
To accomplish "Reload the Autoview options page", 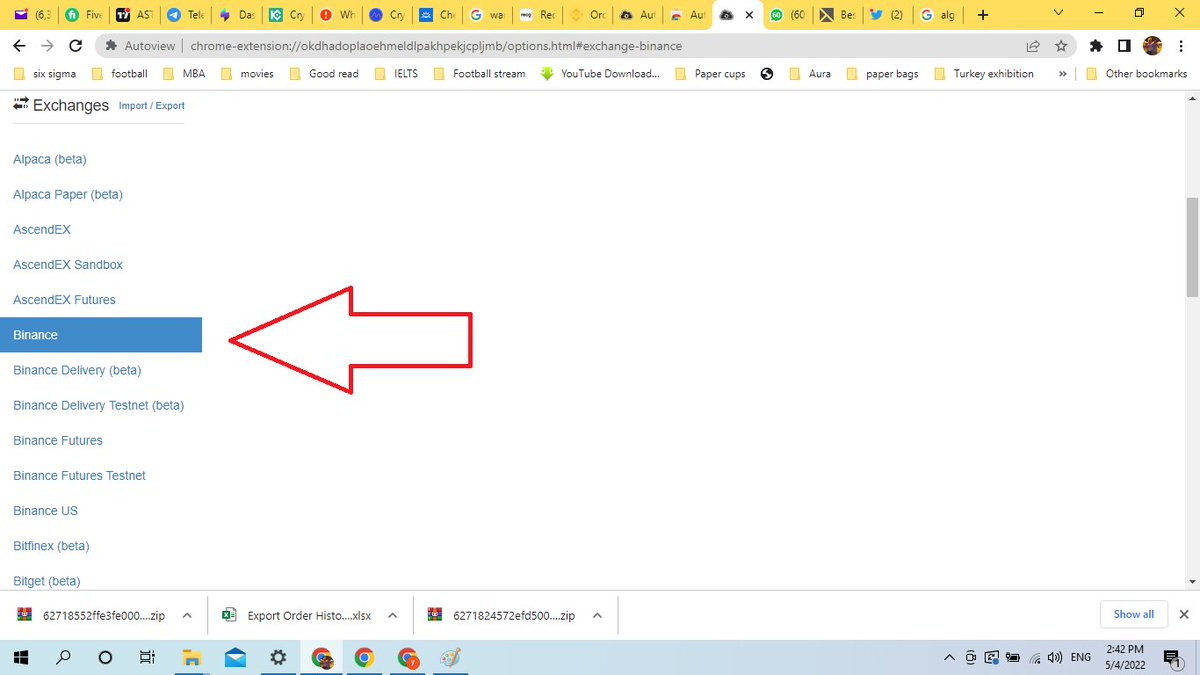I will pos(76,46).
